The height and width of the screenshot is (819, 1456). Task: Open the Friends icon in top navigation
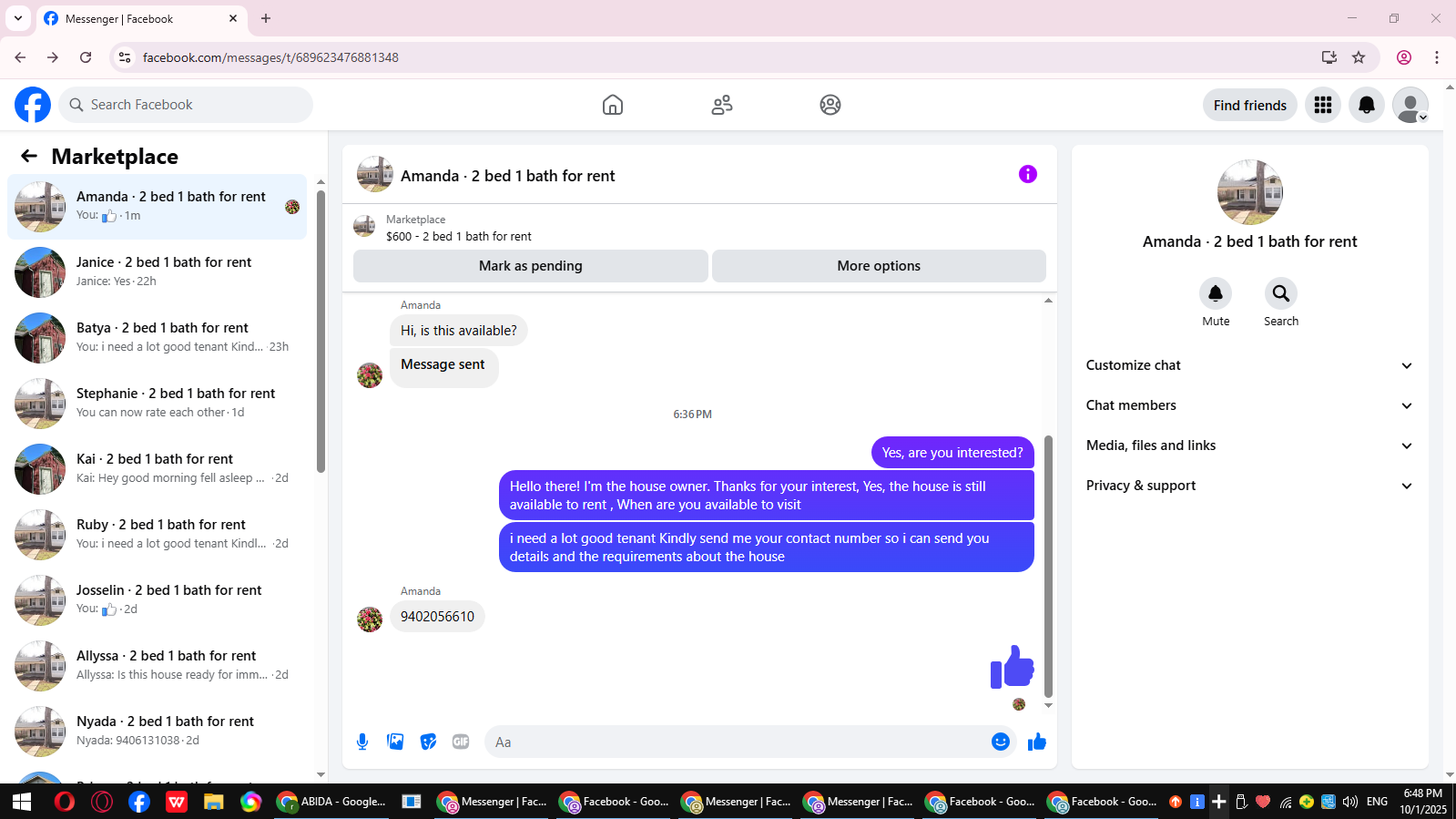pos(722,105)
